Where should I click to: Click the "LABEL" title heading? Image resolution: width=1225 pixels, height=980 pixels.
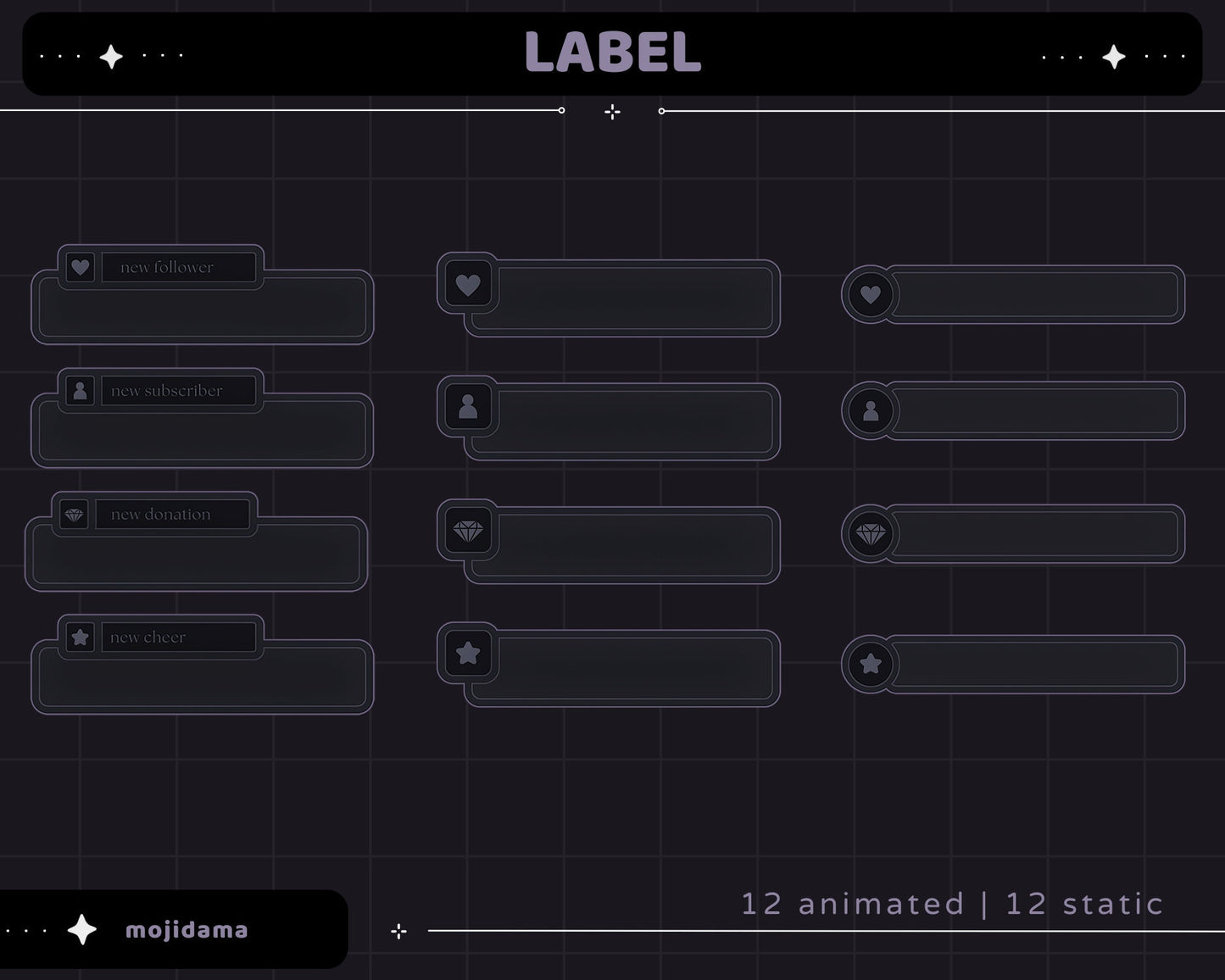click(612, 53)
